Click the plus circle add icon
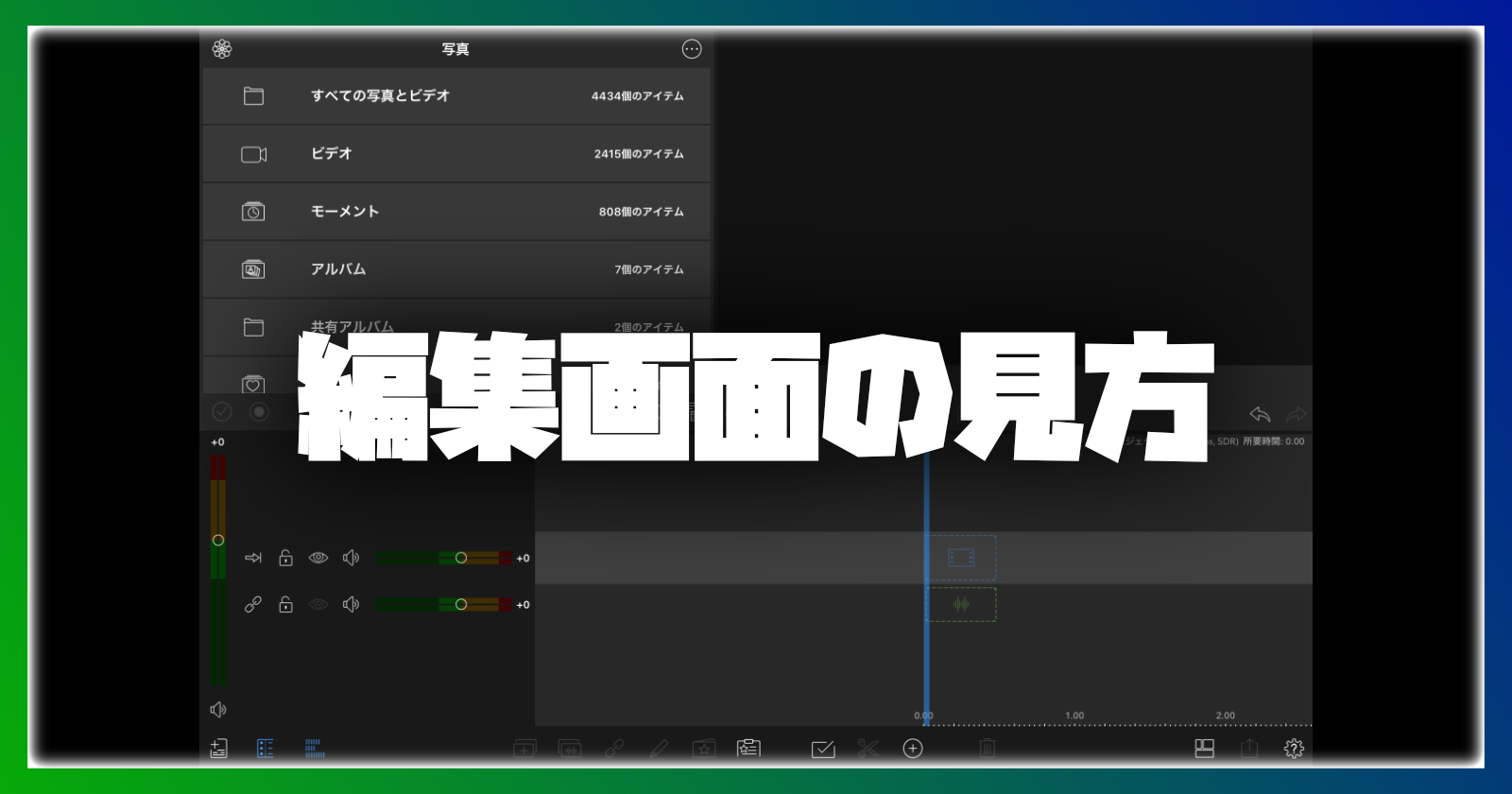 [x=913, y=749]
